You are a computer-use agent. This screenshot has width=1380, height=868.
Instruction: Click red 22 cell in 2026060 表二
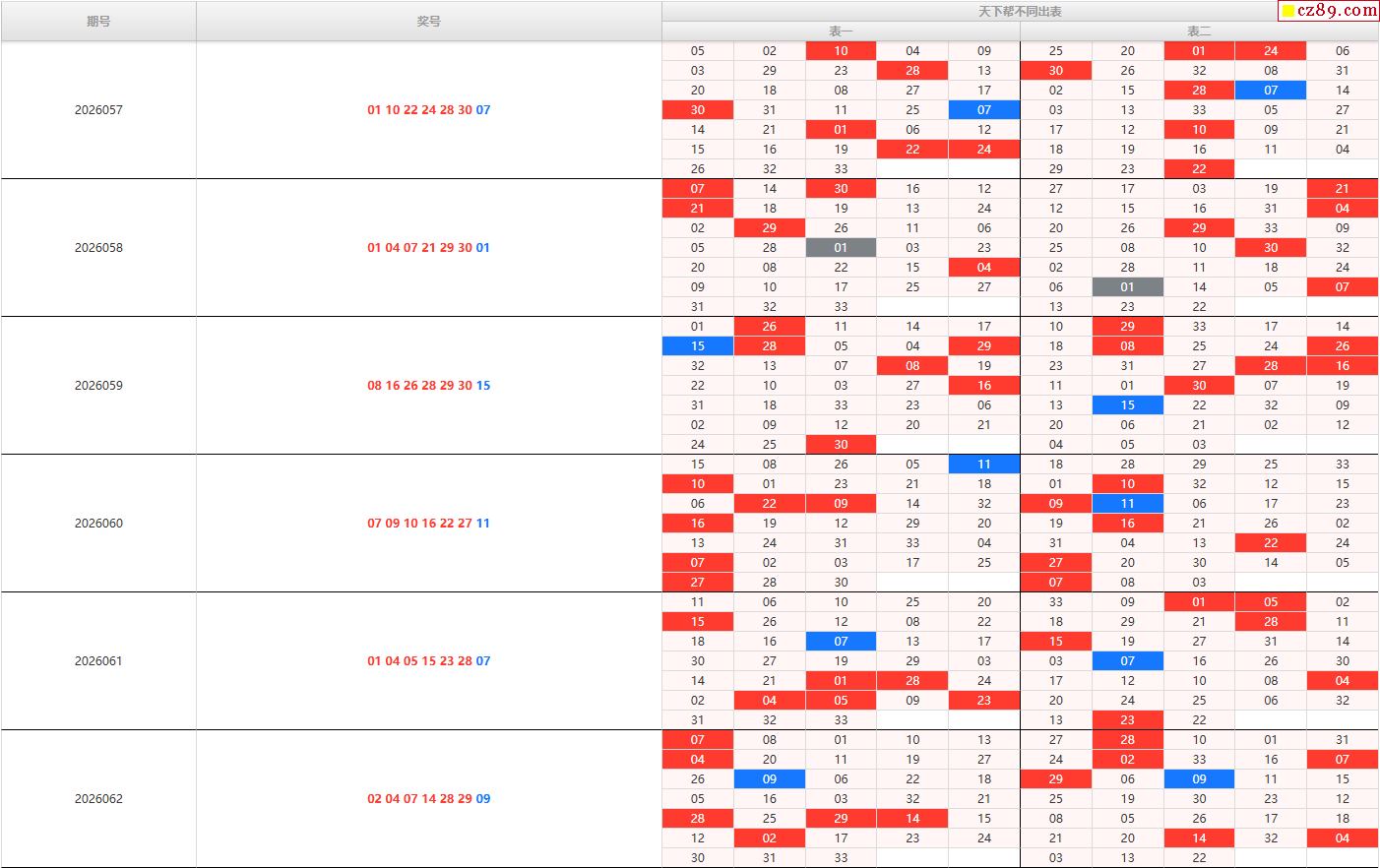[1271, 543]
